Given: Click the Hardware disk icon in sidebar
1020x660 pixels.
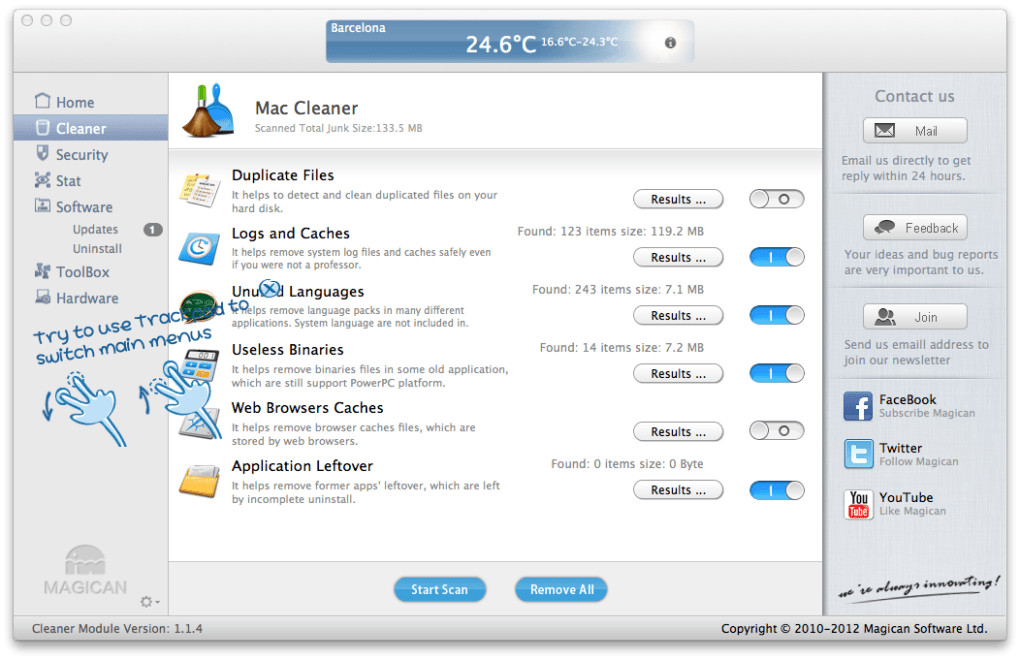Looking at the screenshot, I should pyautogui.click(x=42, y=297).
